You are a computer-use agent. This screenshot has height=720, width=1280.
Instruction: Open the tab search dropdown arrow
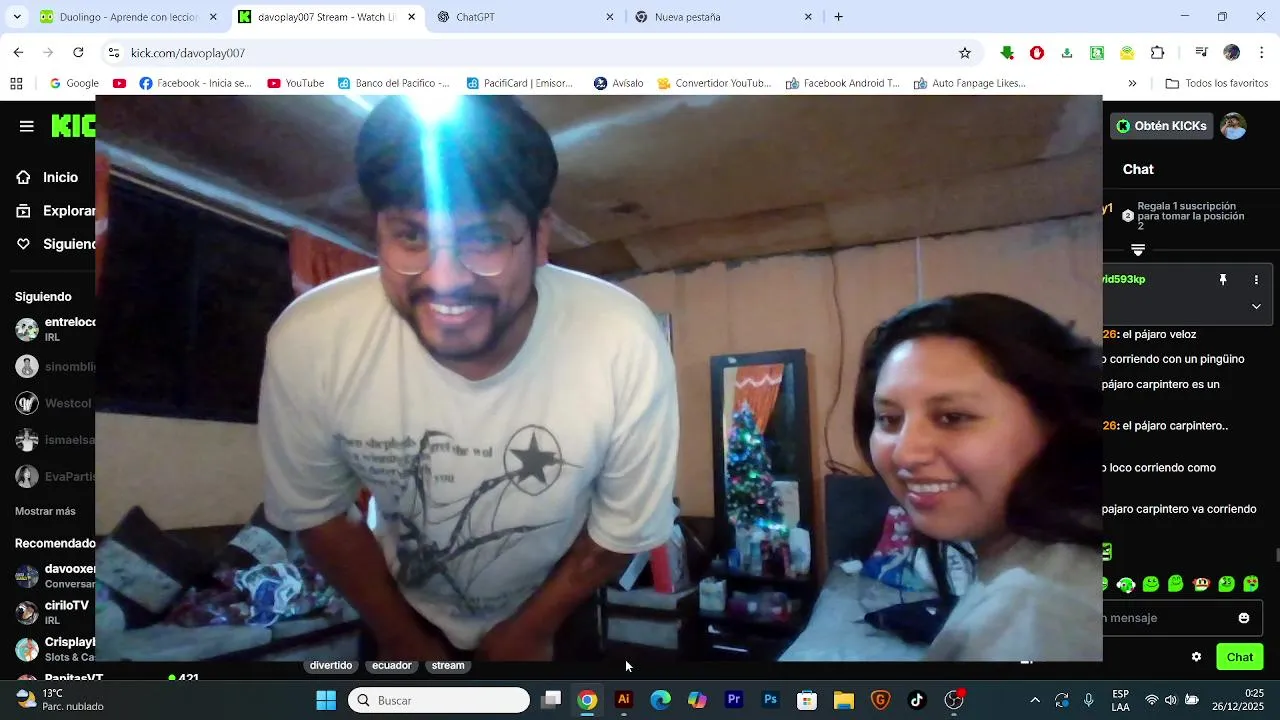point(16,17)
